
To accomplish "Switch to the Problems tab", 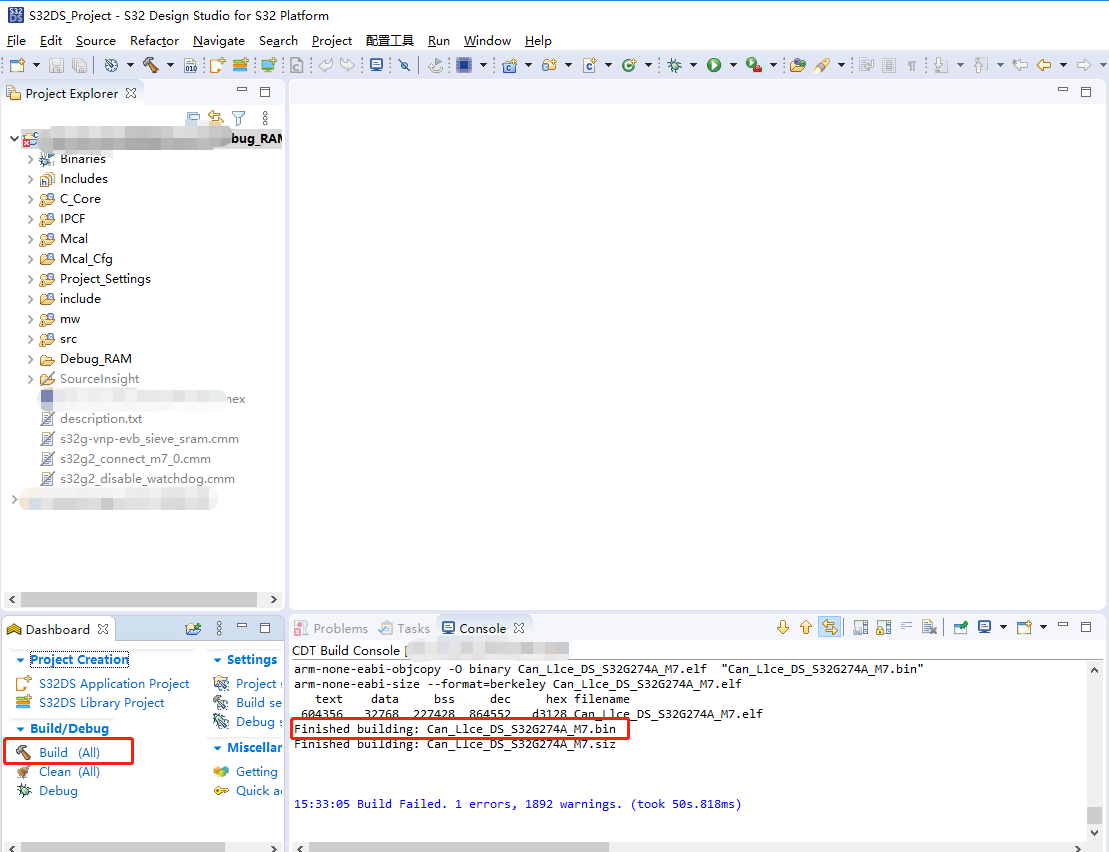I will pyautogui.click(x=339, y=628).
